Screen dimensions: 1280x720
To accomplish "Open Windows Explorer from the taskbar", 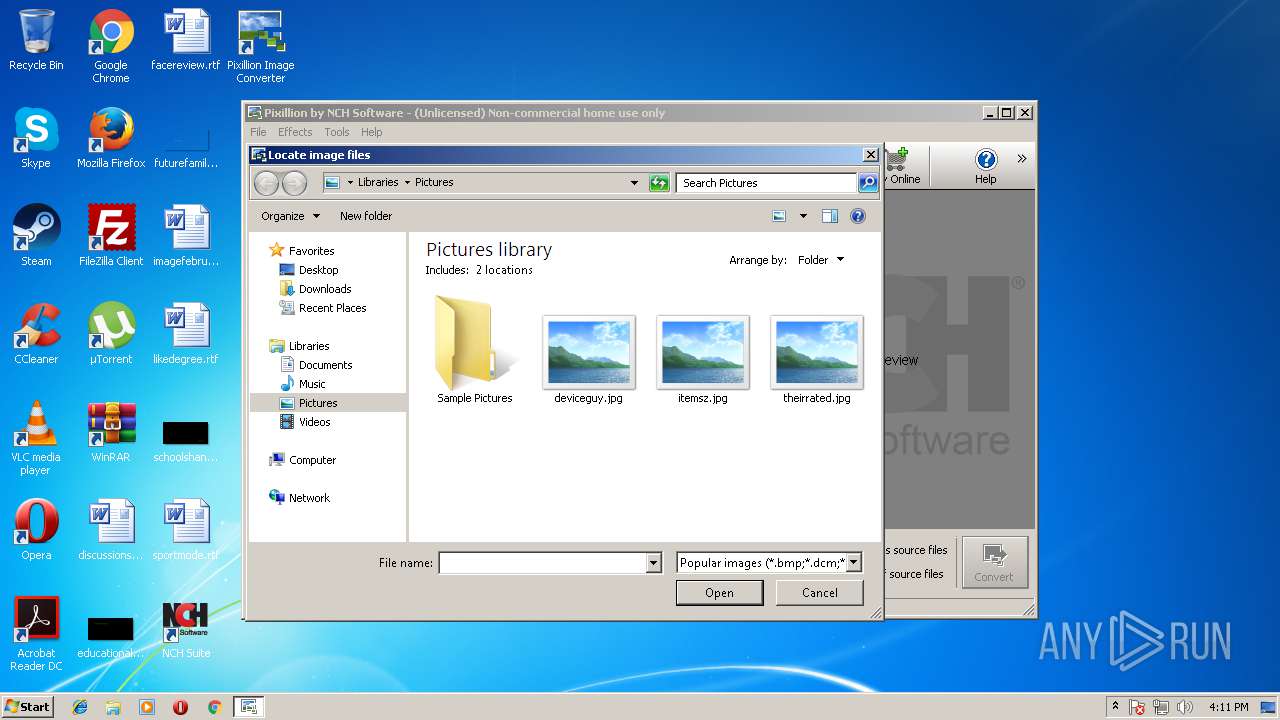I will (113, 707).
